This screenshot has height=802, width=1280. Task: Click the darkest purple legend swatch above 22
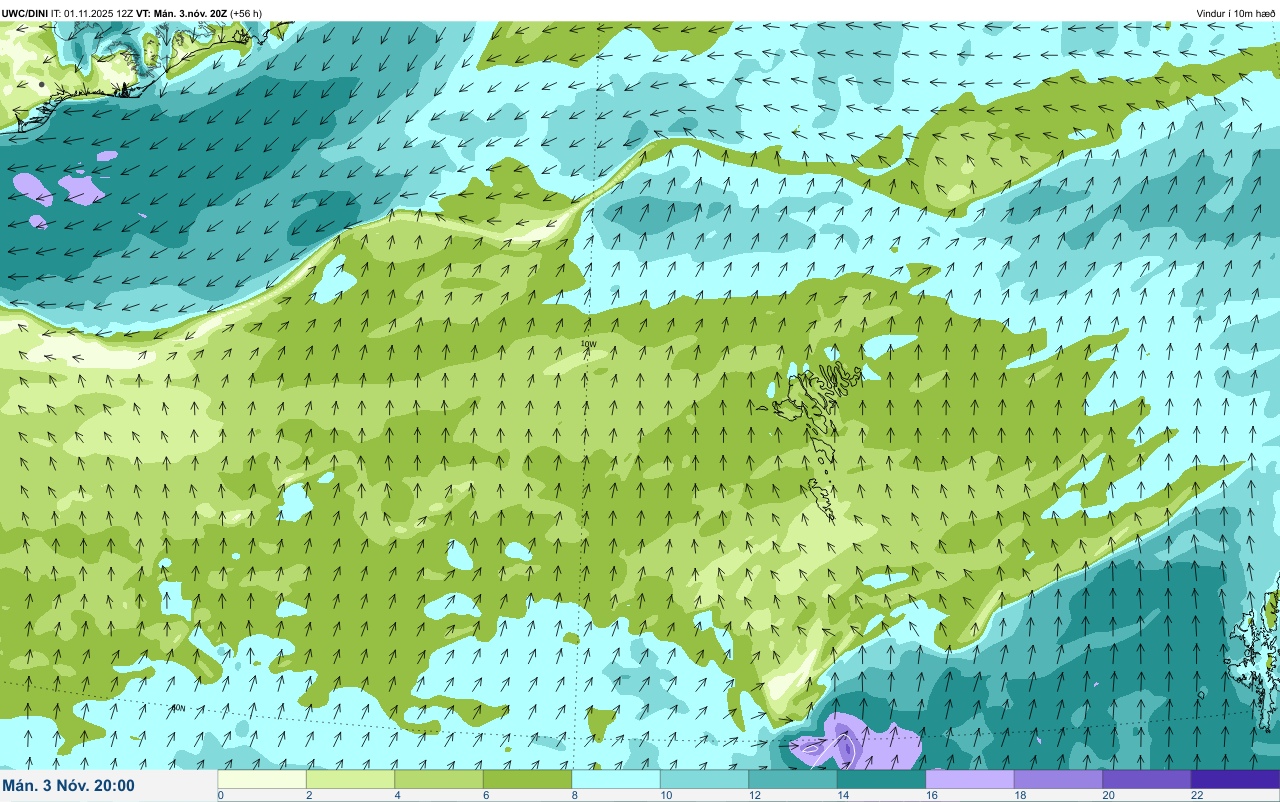[1235, 779]
